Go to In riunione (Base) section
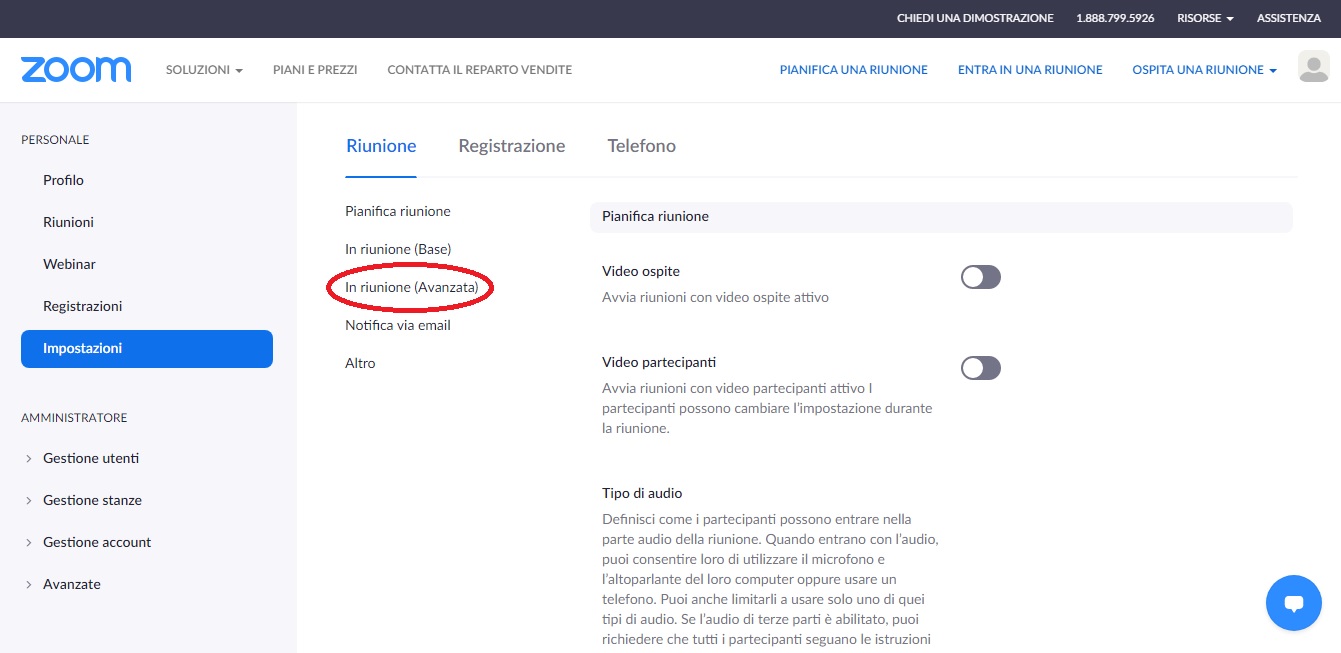 coord(398,249)
